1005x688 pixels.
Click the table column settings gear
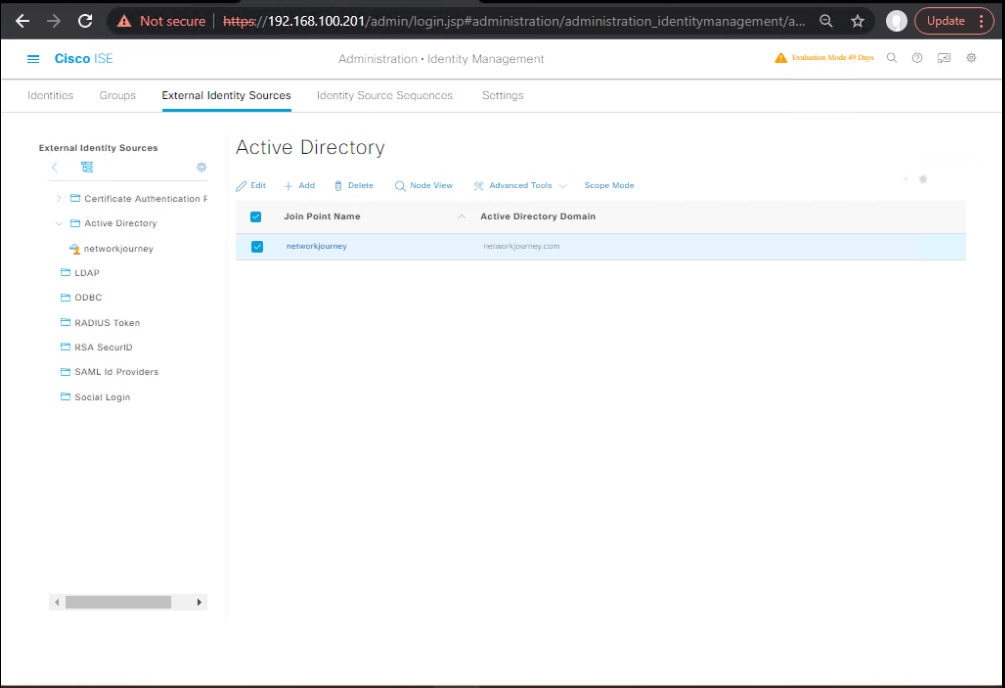(923, 179)
